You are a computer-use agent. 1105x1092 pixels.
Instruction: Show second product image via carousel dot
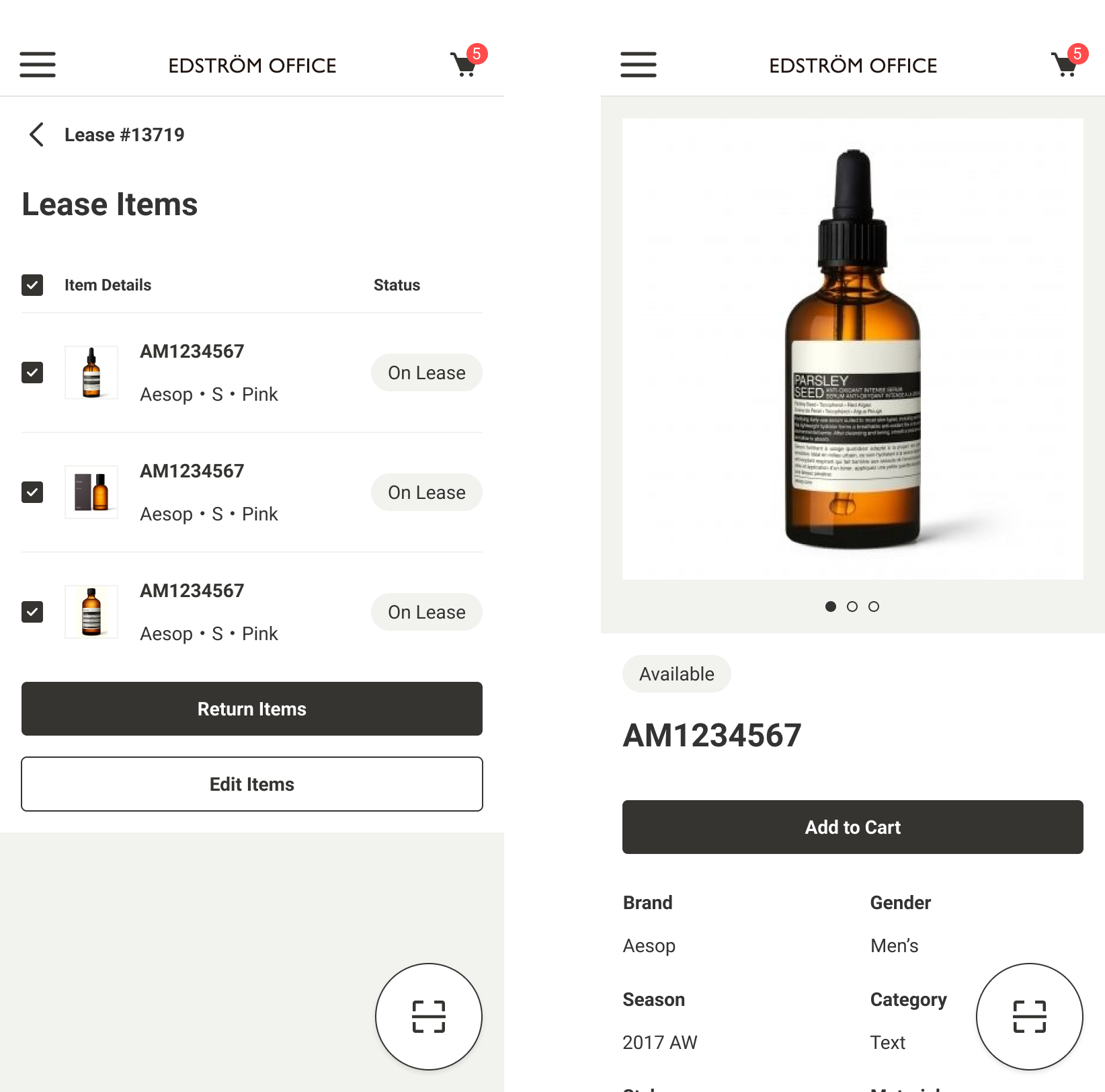[x=852, y=607]
